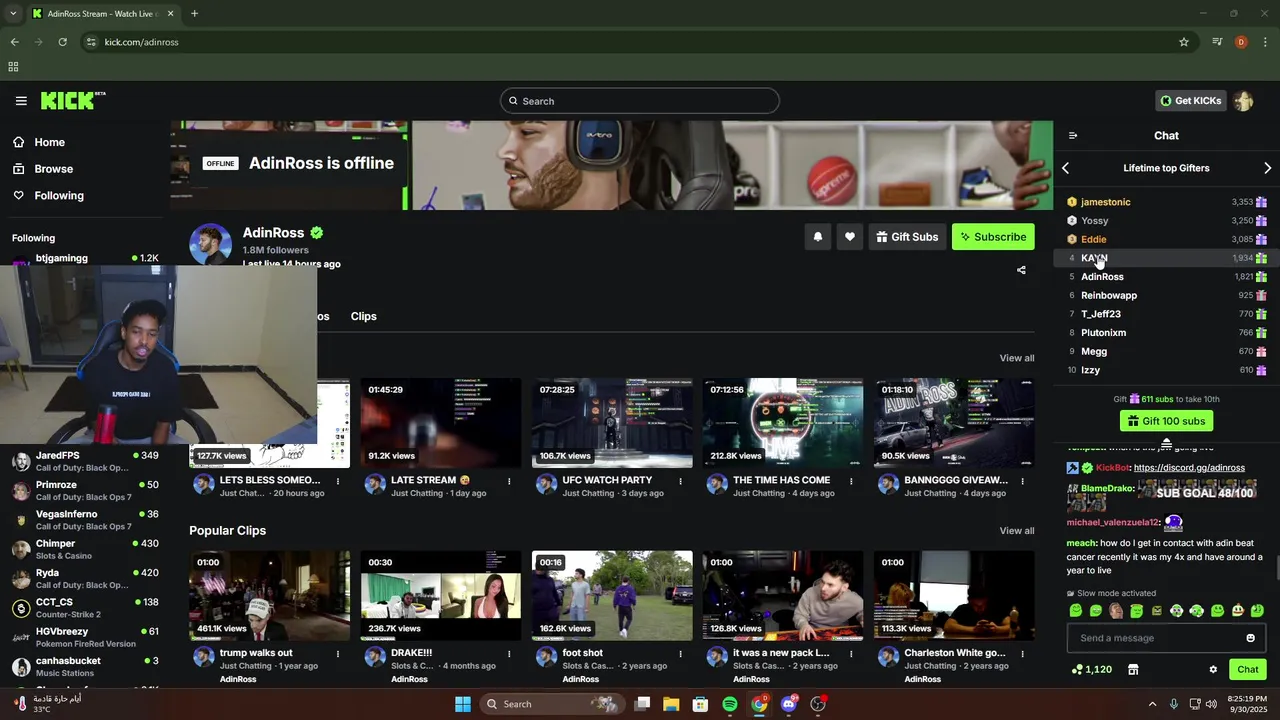Screen dimensions: 1280x720
Task: Open options menu for THE TIME HAS COME
Action: (851, 481)
